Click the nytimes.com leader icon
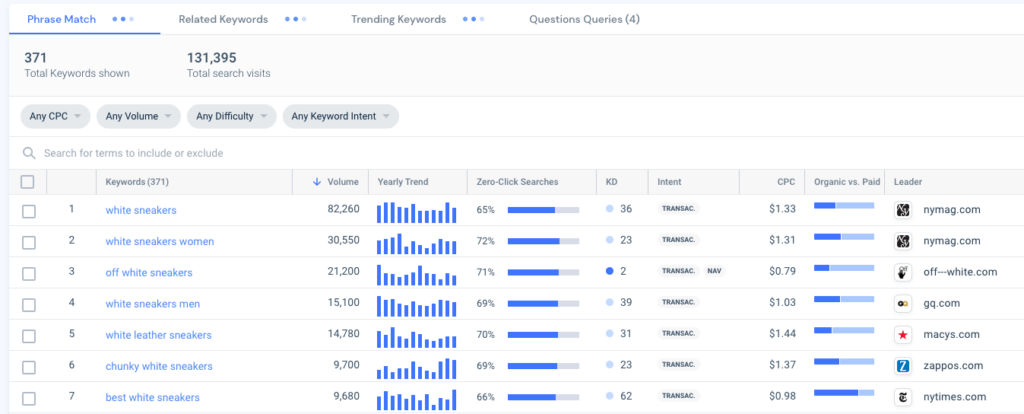The height and width of the screenshot is (414, 1024). point(902,396)
